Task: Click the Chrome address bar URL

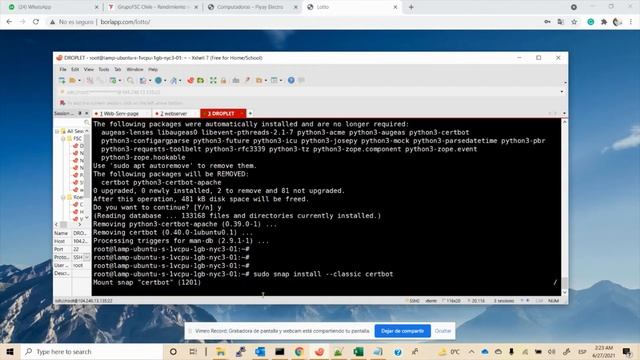Action: click(125, 22)
